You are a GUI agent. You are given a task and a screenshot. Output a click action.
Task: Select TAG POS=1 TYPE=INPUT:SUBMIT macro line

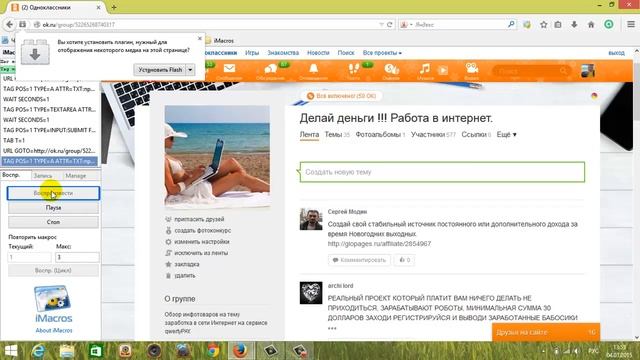coord(50,130)
